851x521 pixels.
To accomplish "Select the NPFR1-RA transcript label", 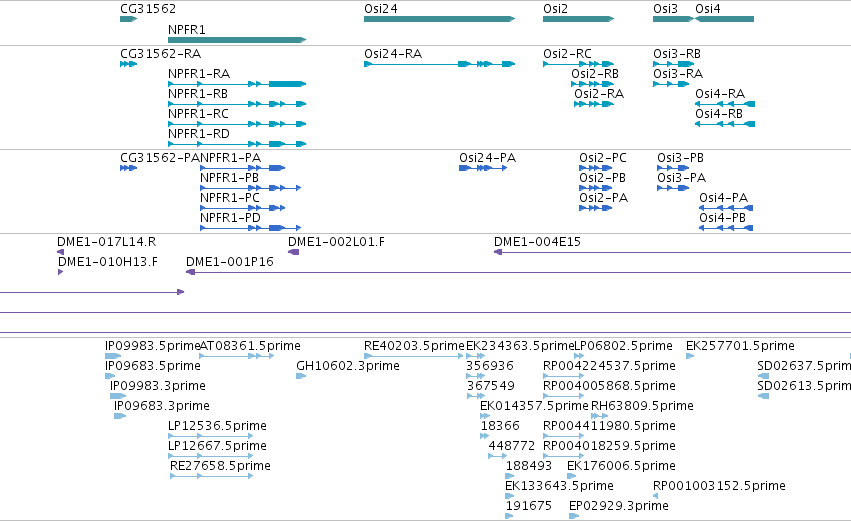I will click(x=199, y=74).
